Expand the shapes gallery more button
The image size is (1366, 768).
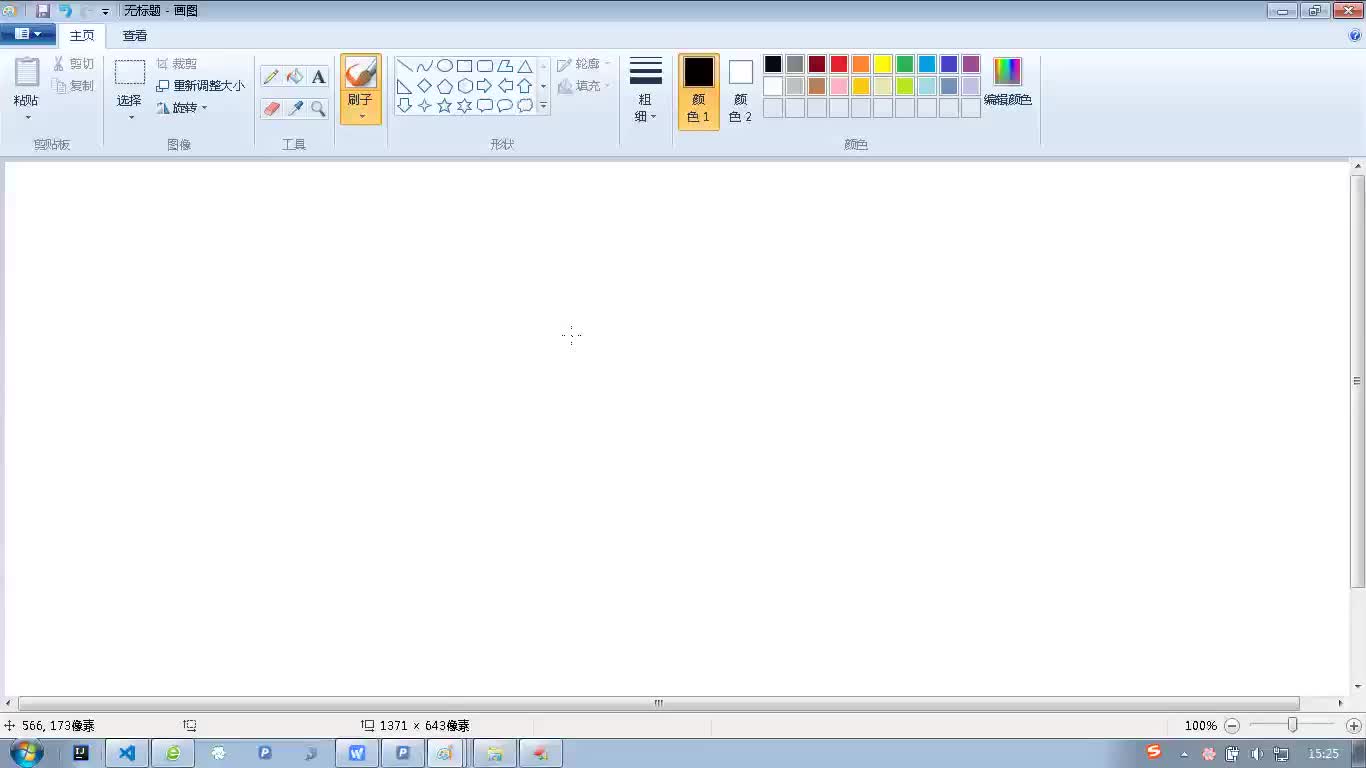[x=544, y=105]
